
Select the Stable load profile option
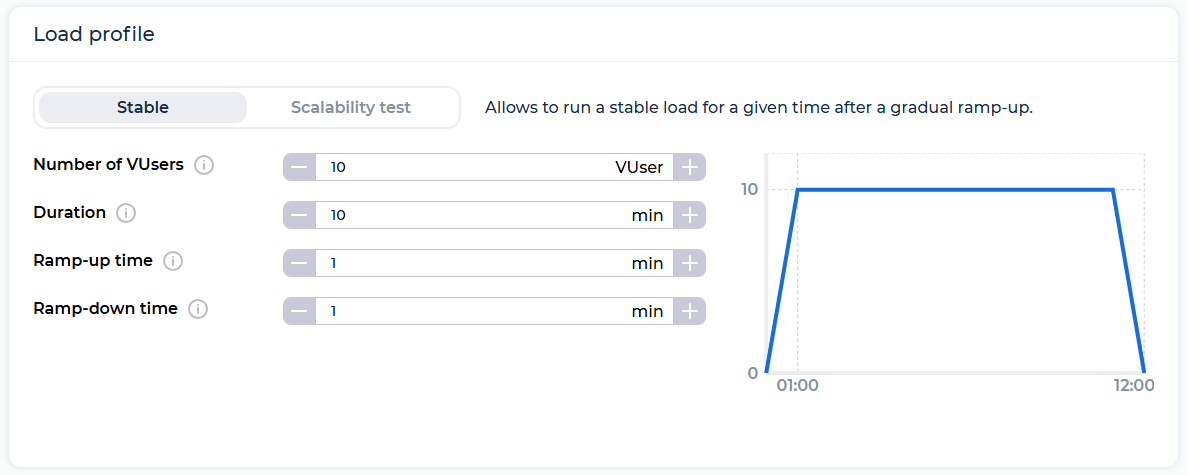pos(143,108)
